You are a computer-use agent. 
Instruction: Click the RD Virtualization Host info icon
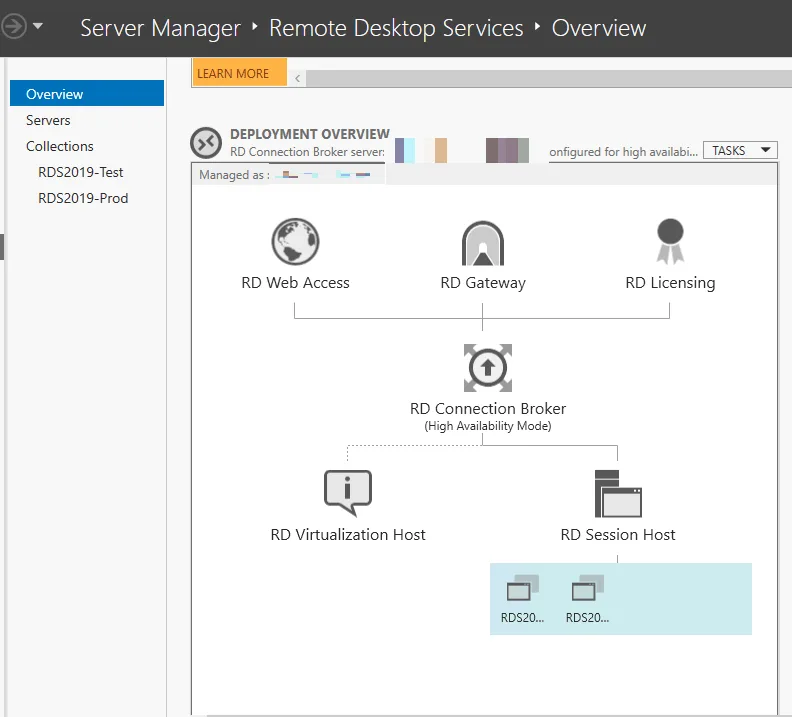(x=347, y=493)
